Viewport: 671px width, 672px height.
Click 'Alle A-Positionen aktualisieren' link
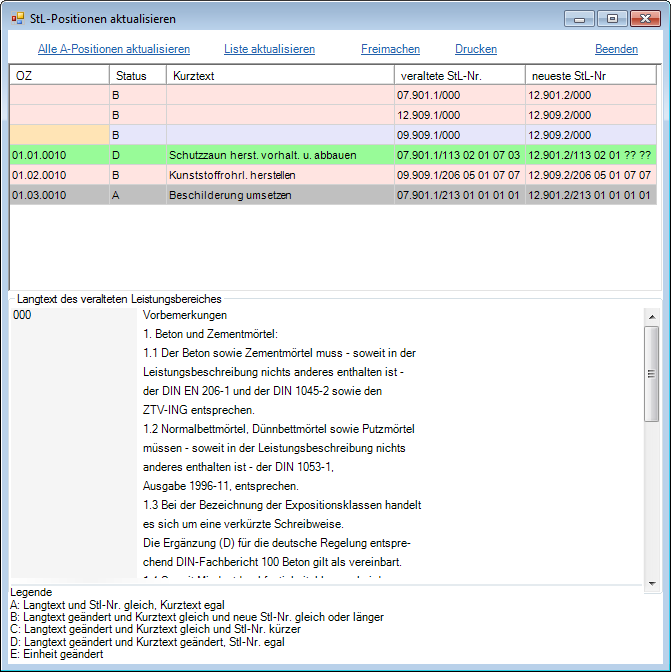pyautogui.click(x=114, y=49)
